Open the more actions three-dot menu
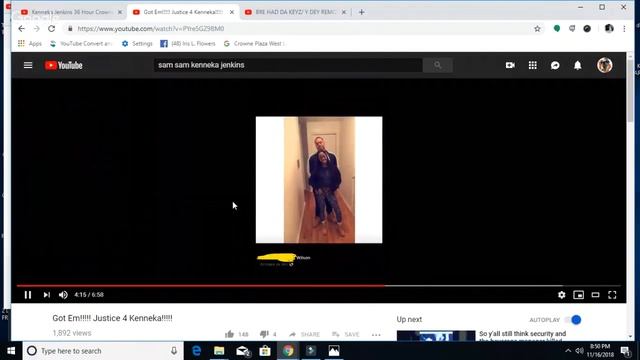Image resolution: width=640 pixels, height=360 pixels. (376, 335)
